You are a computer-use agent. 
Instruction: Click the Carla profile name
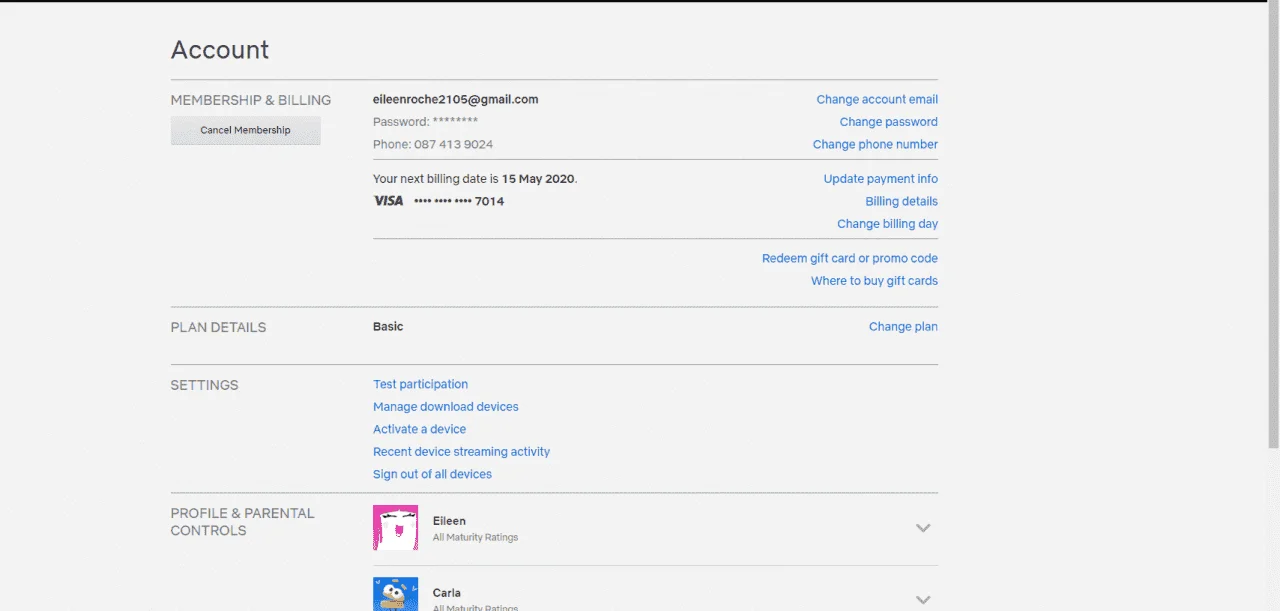tap(446, 593)
